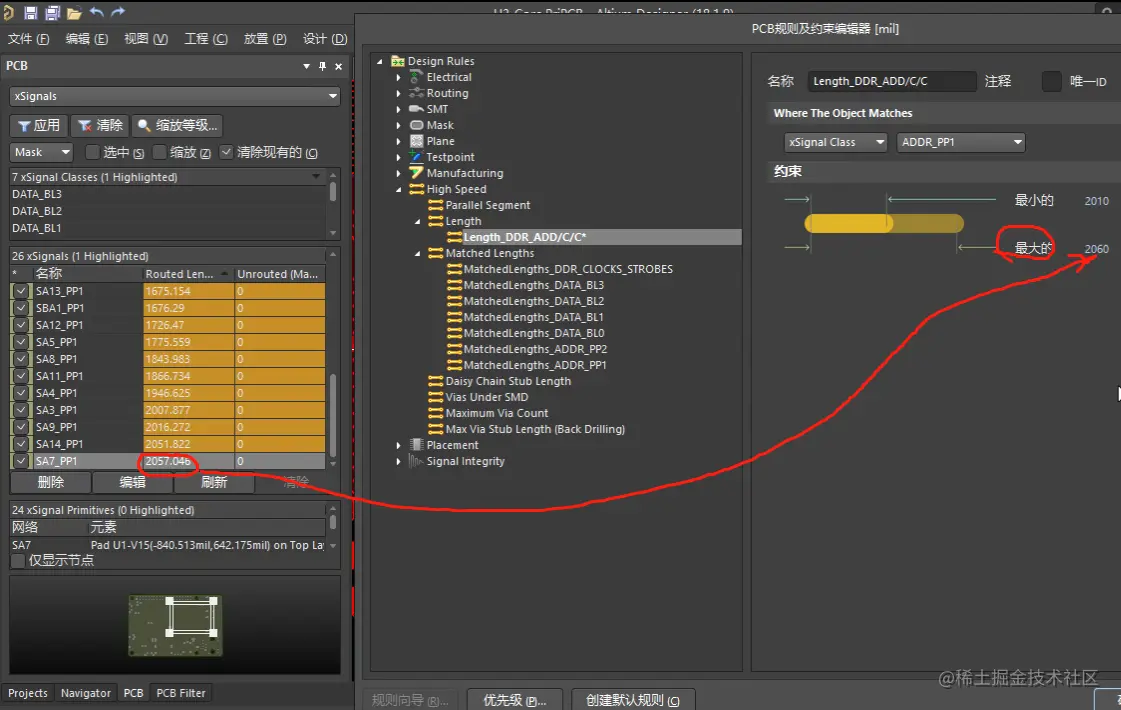This screenshot has height=710, width=1121.
Task: Switch to the Projects tab
Action: [x=28, y=693]
